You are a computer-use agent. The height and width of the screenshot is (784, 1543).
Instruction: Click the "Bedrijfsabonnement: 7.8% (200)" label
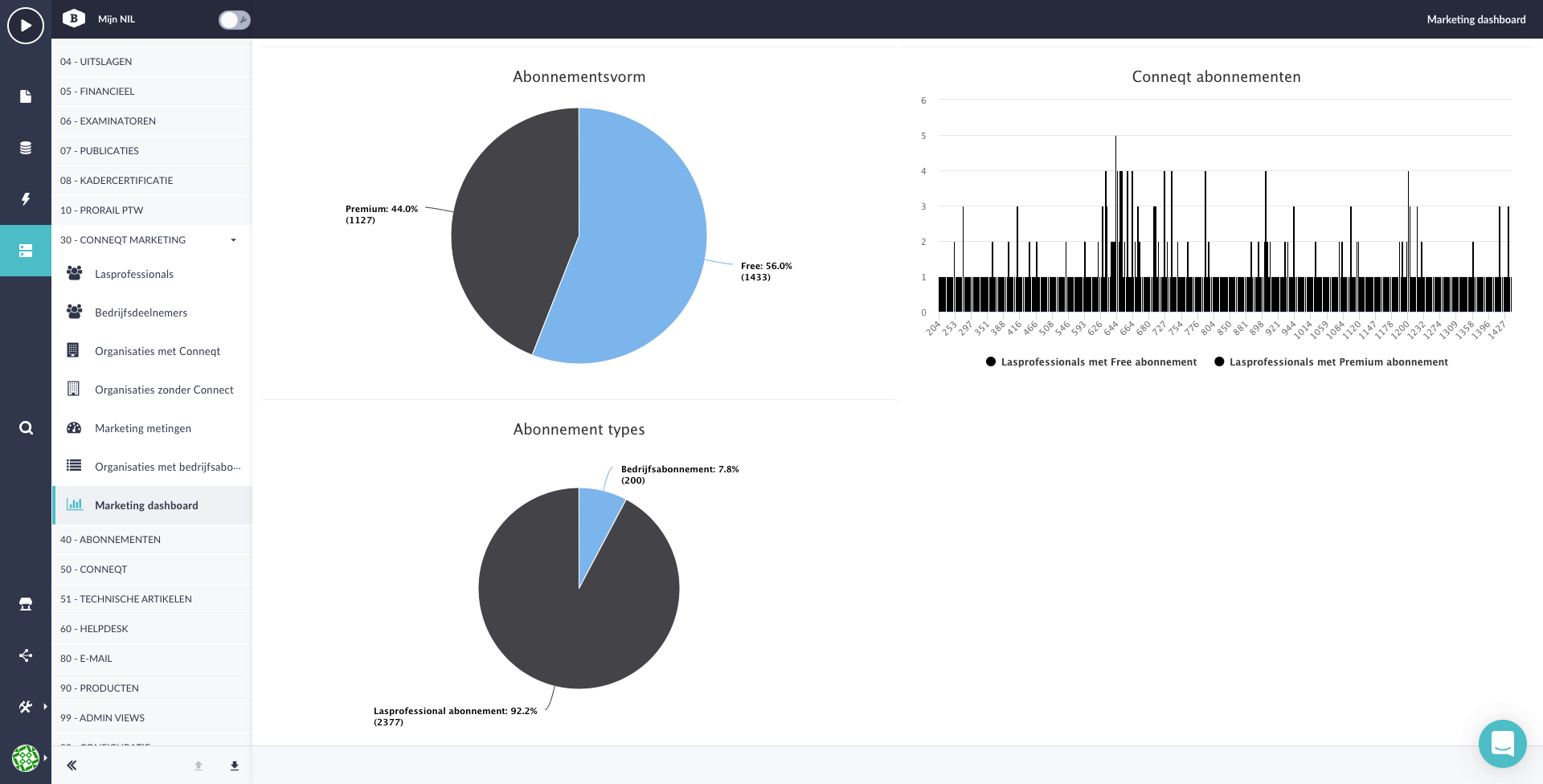click(680, 475)
